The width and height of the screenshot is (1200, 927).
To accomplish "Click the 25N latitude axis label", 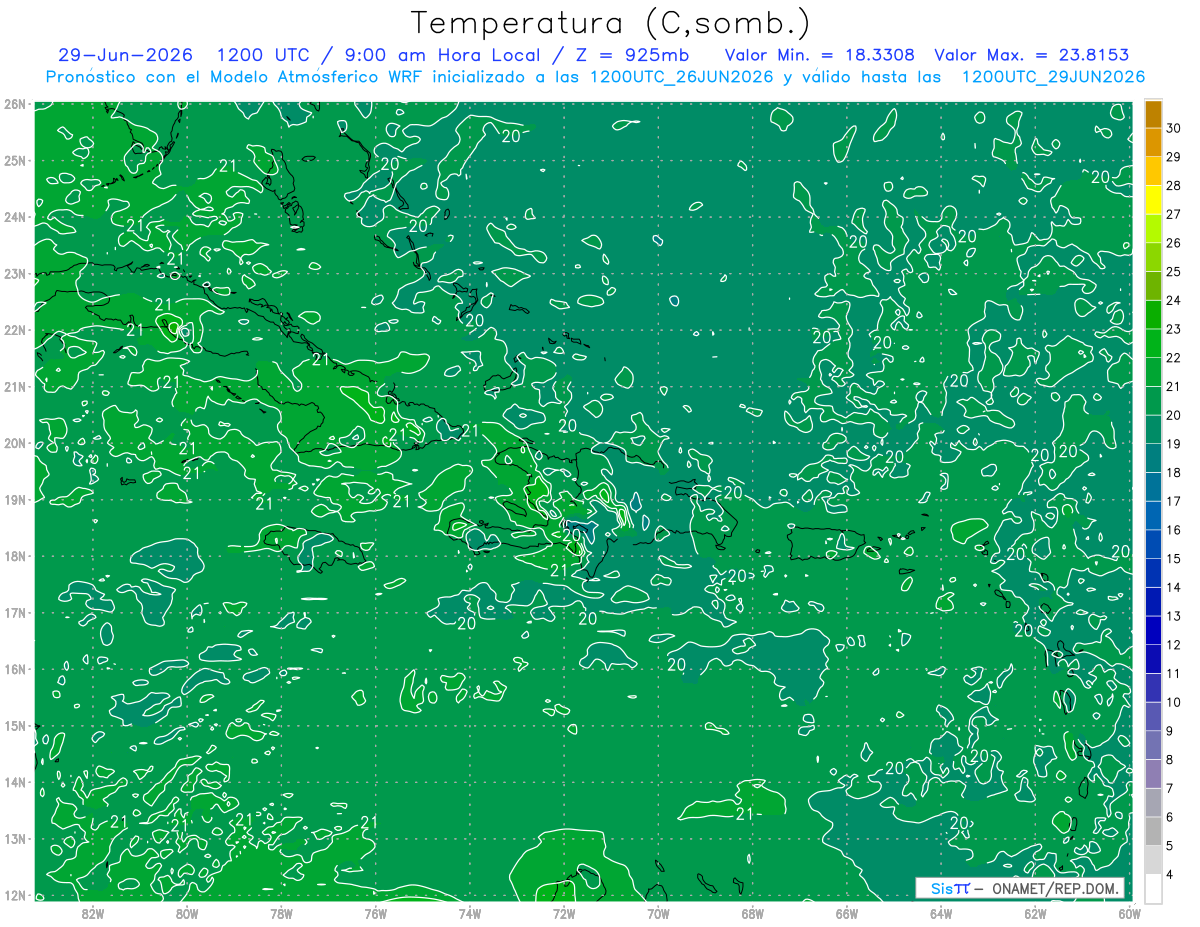I will pyautogui.click(x=15, y=160).
